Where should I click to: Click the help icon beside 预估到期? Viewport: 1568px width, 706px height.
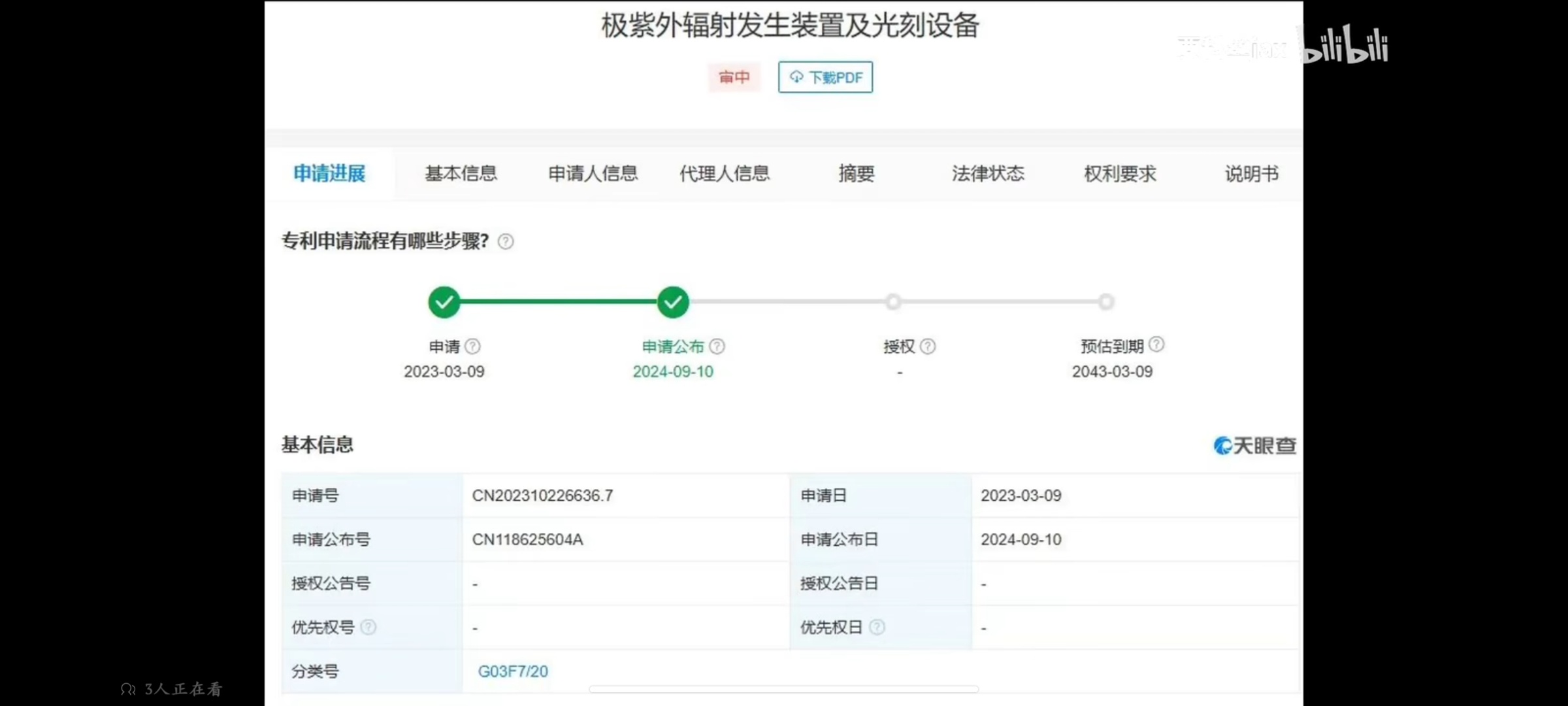pyautogui.click(x=1156, y=345)
